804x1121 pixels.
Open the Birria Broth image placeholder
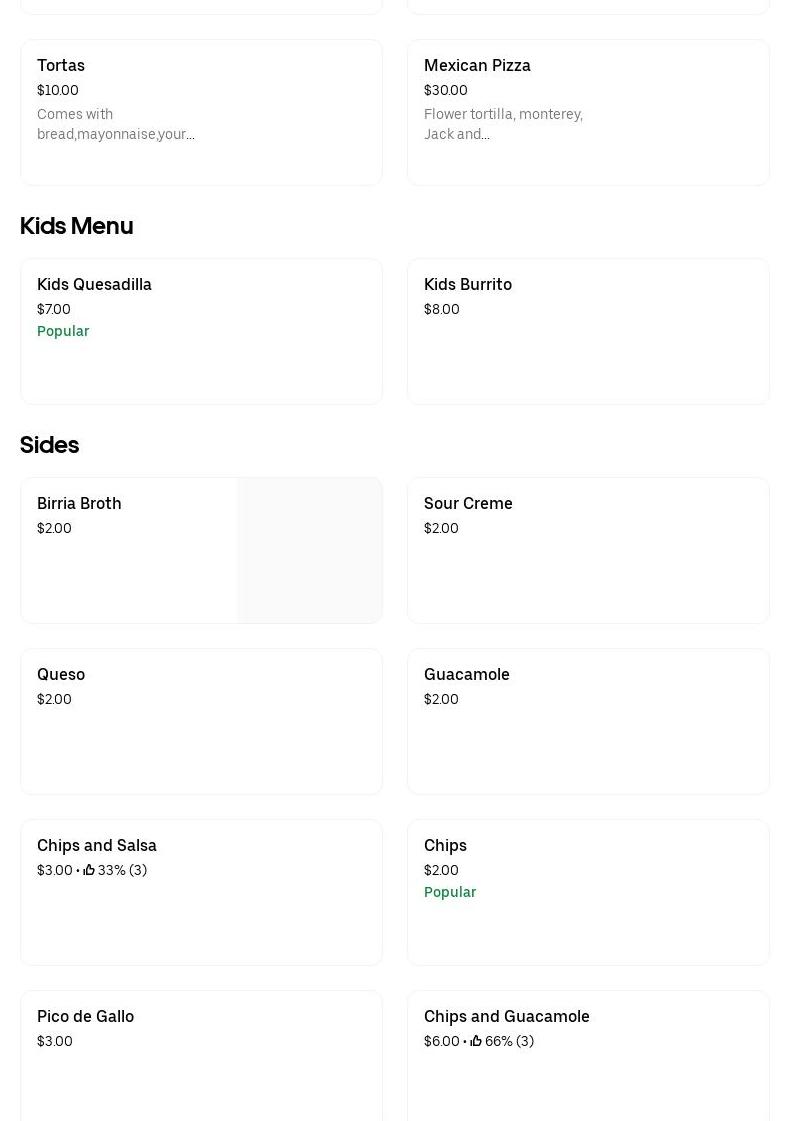click(310, 550)
